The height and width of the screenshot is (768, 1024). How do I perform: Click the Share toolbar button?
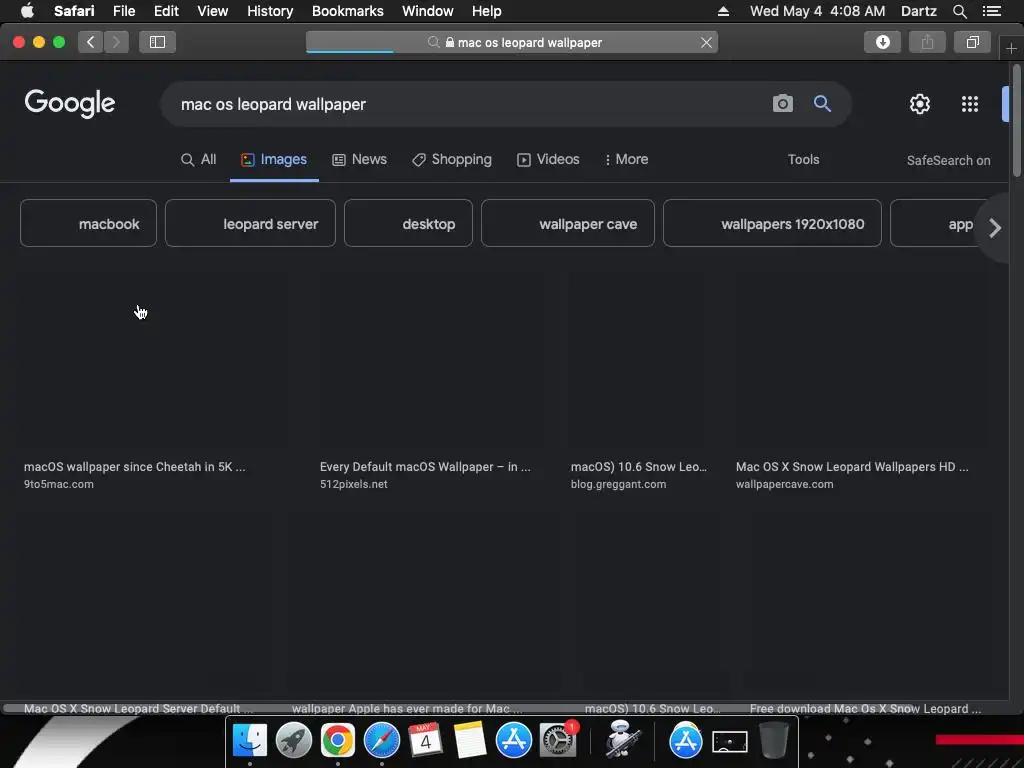click(x=927, y=42)
